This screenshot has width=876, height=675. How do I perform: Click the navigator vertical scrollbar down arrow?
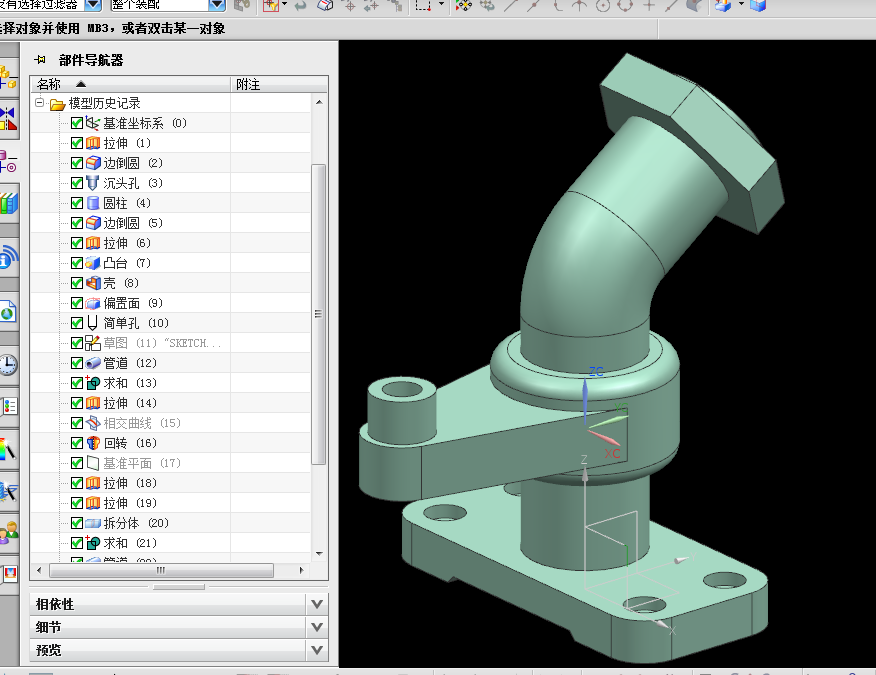pos(320,553)
